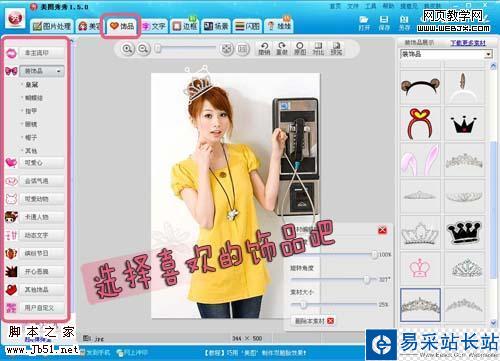The height and width of the screenshot is (361, 500).
Task: Click the actual size view icon
Action: click(243, 49)
